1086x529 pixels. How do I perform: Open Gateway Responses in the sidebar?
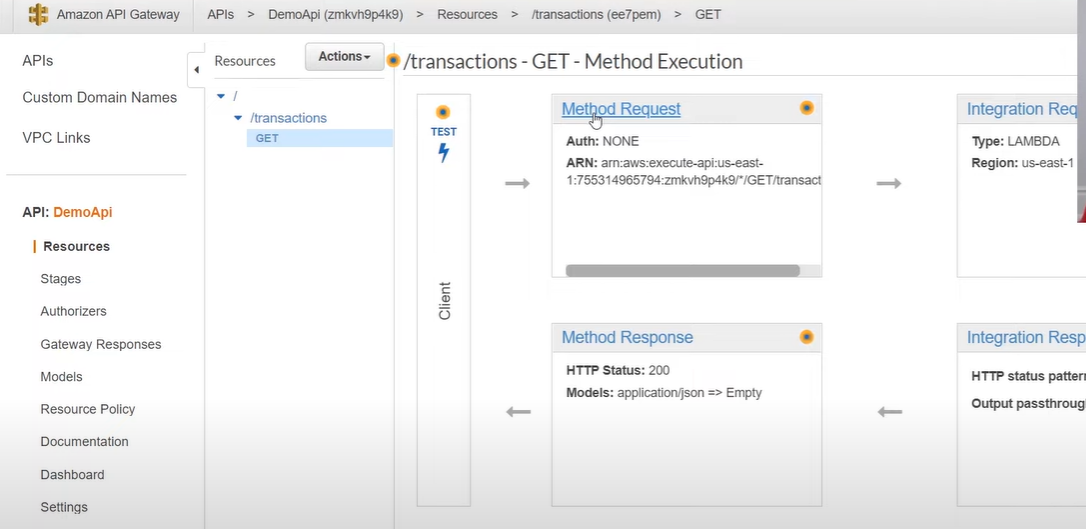101,345
